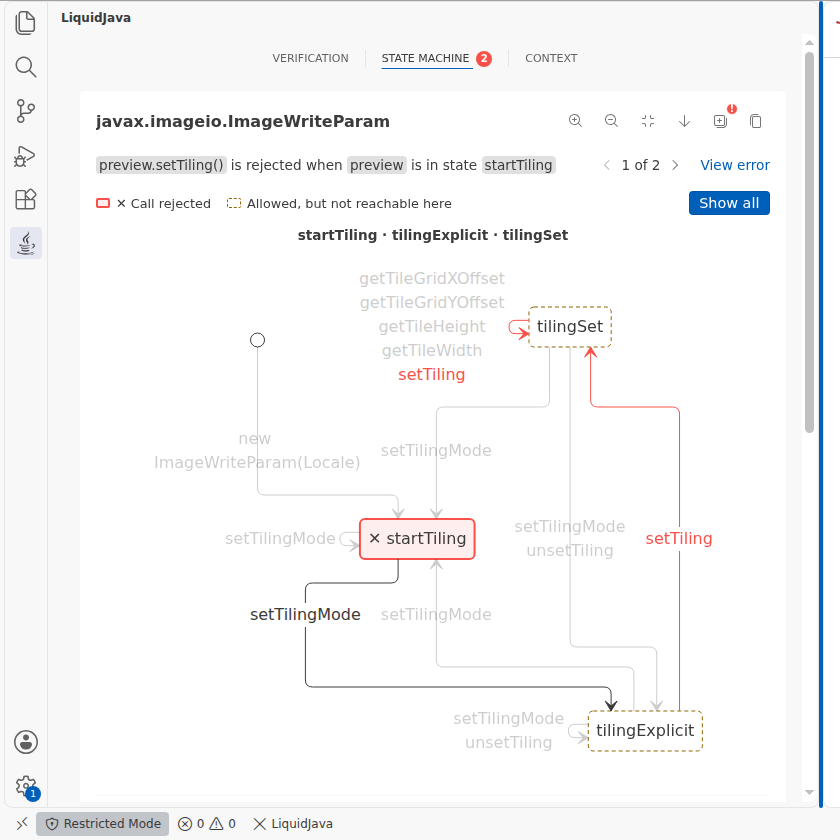Image resolution: width=840 pixels, height=840 pixels.
Task: Open the Run and Debug icon
Action: pyautogui.click(x=25, y=156)
